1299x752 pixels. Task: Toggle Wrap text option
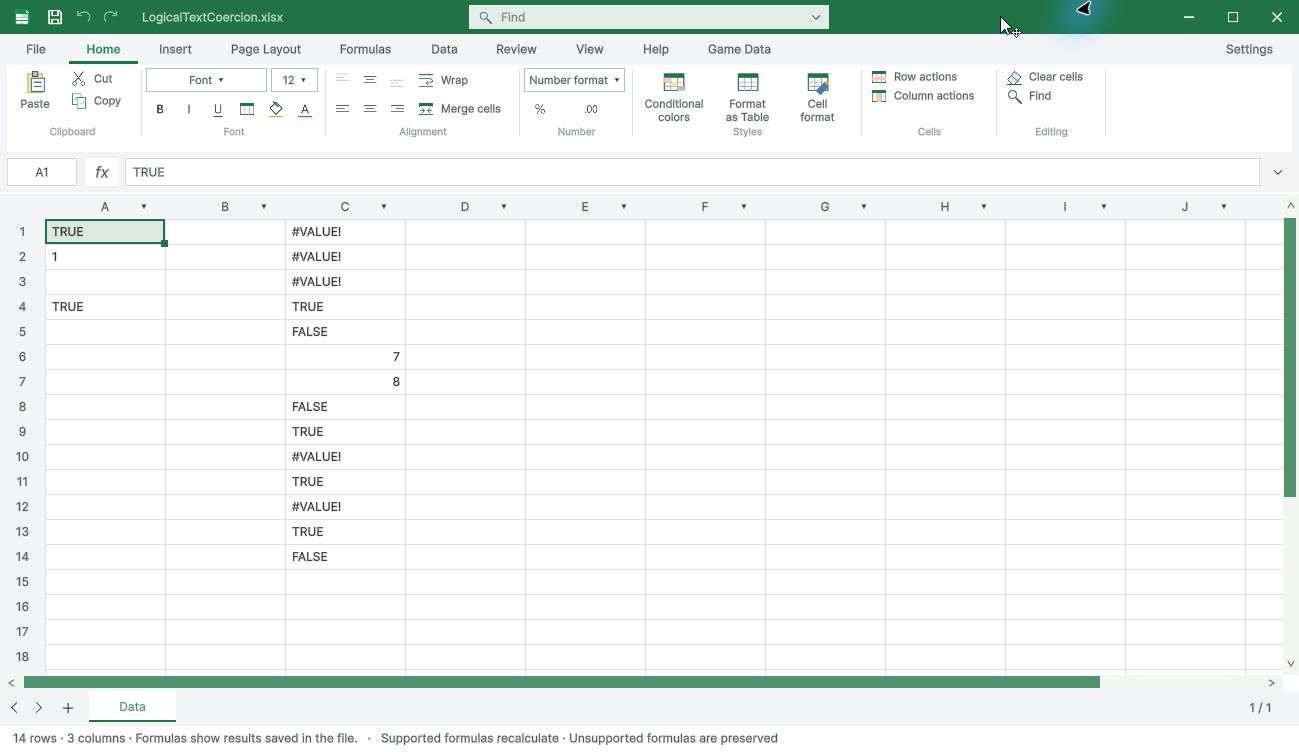pyautogui.click(x=443, y=80)
